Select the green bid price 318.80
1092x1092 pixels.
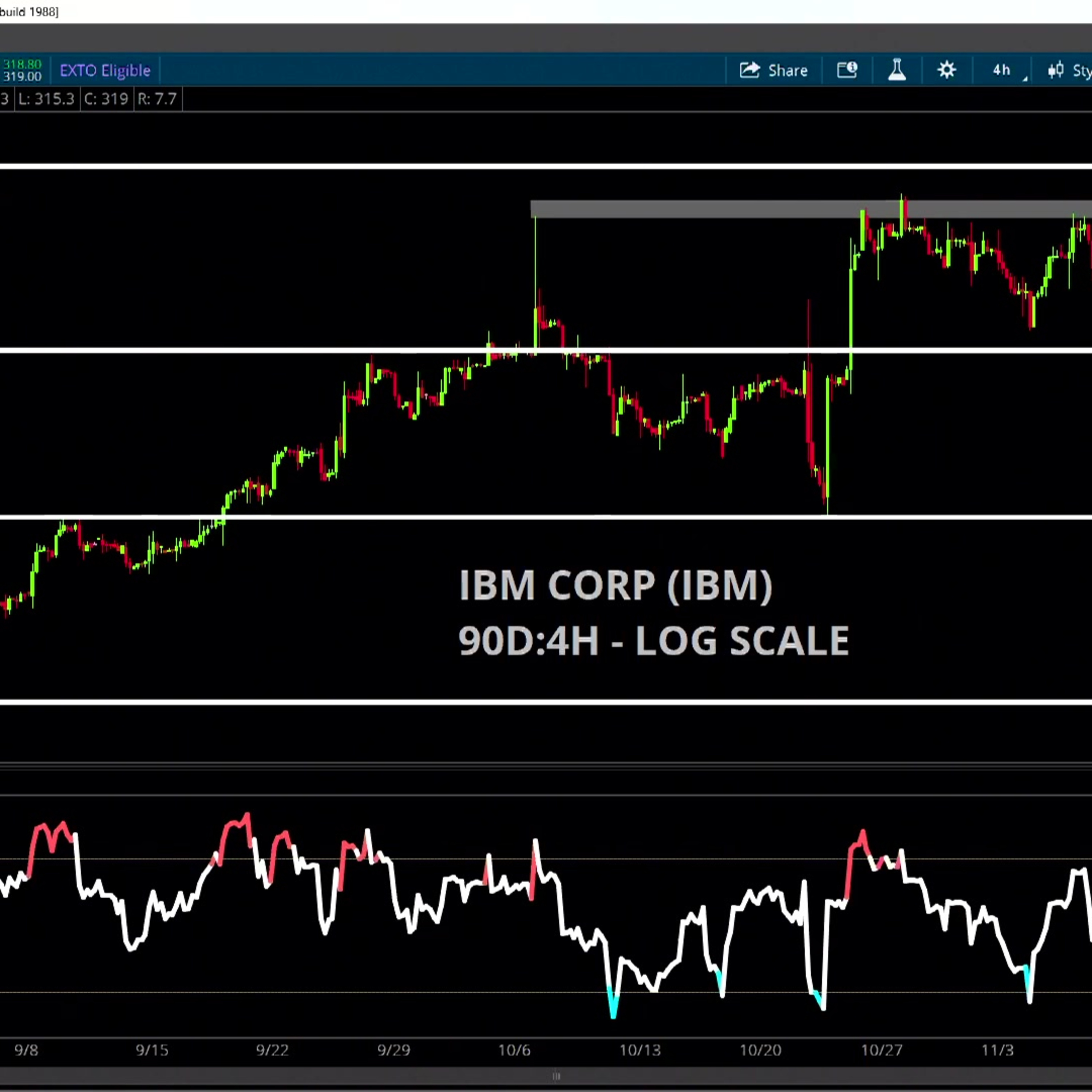tap(23, 64)
